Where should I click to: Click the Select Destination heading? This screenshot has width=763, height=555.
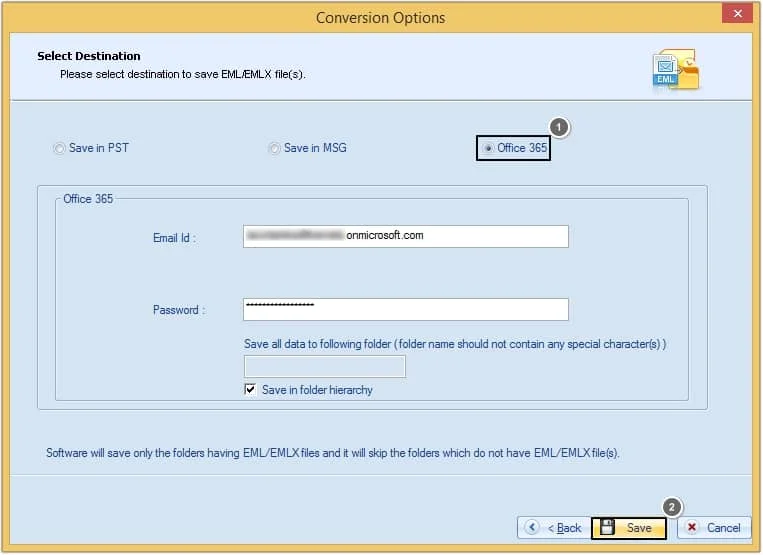point(89,56)
